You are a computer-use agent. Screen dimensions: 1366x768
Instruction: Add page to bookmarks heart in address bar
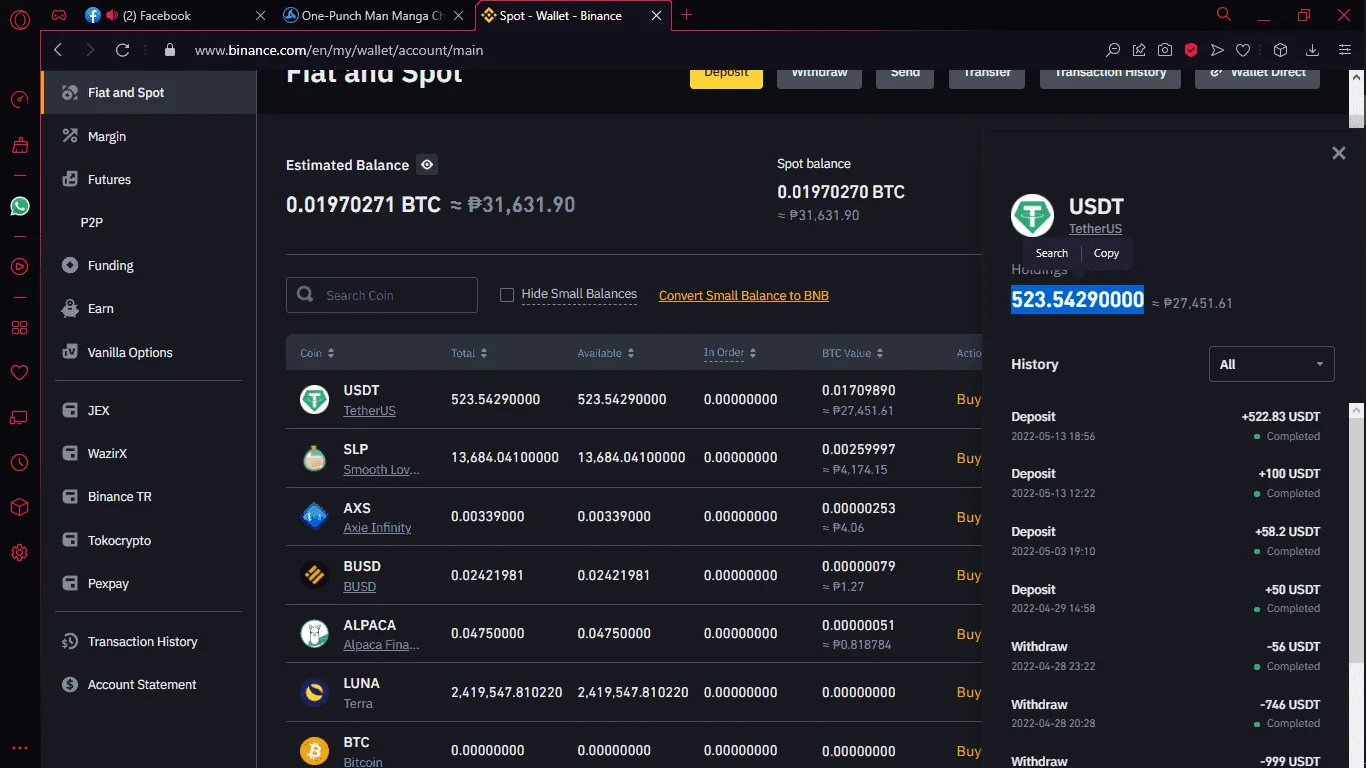(1243, 50)
